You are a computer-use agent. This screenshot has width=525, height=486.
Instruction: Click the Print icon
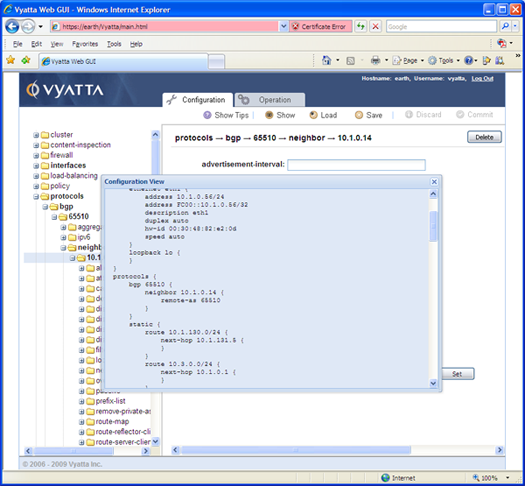click(376, 61)
